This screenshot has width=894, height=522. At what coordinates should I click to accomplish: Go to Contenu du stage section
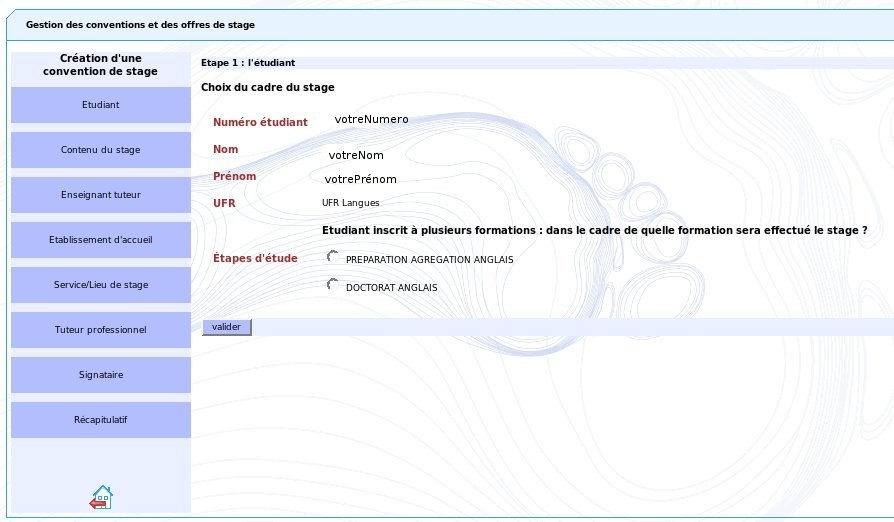point(101,150)
